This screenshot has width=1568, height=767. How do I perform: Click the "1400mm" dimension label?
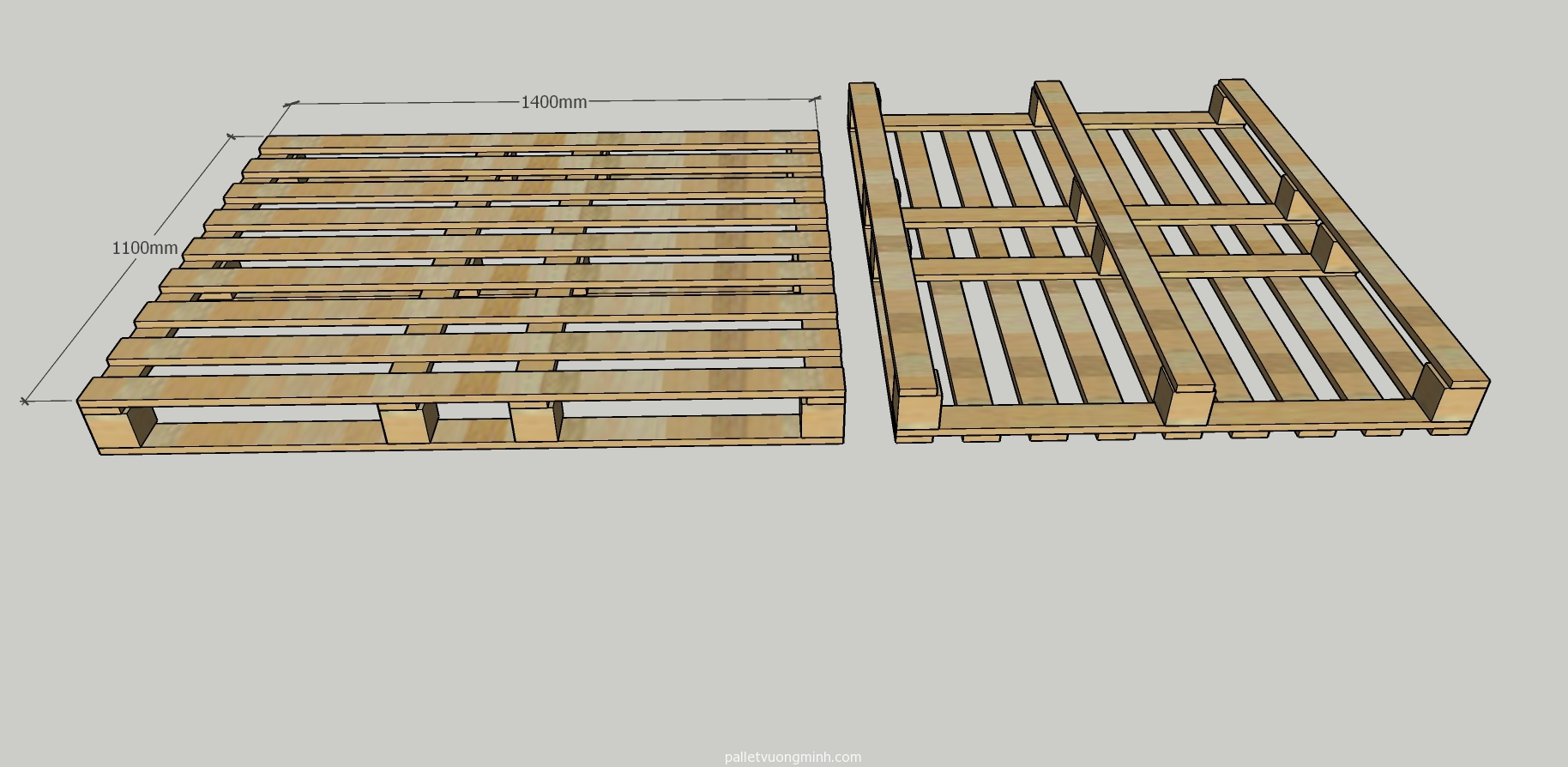(x=554, y=102)
